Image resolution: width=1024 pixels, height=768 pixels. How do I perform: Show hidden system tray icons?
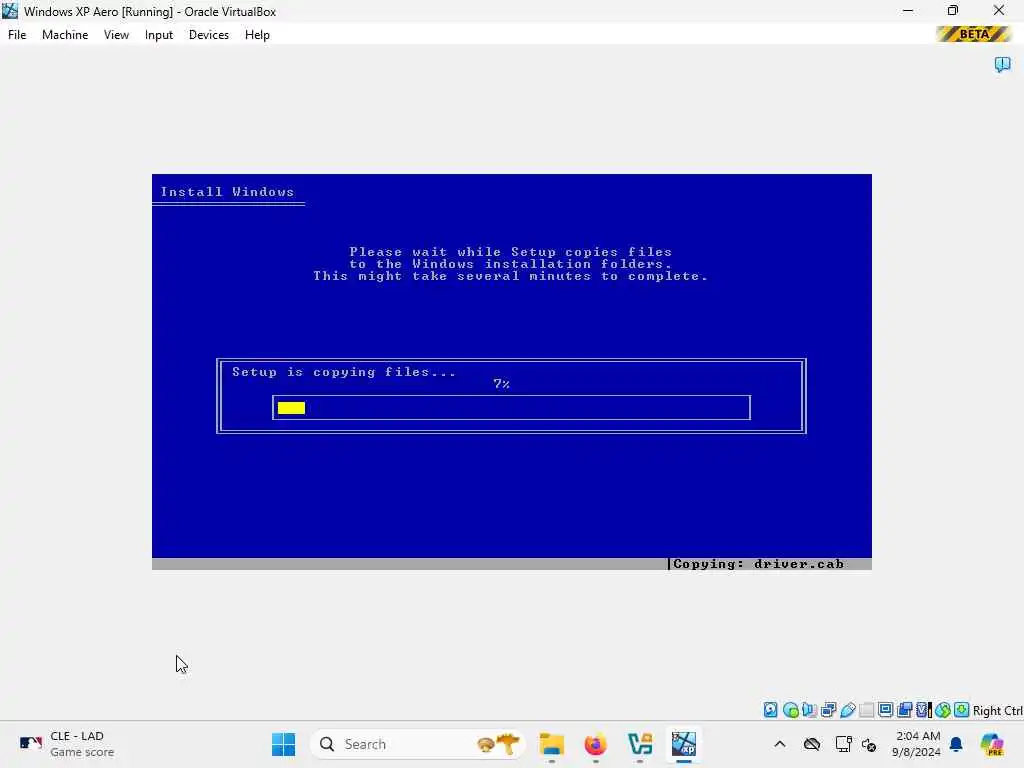click(780, 744)
